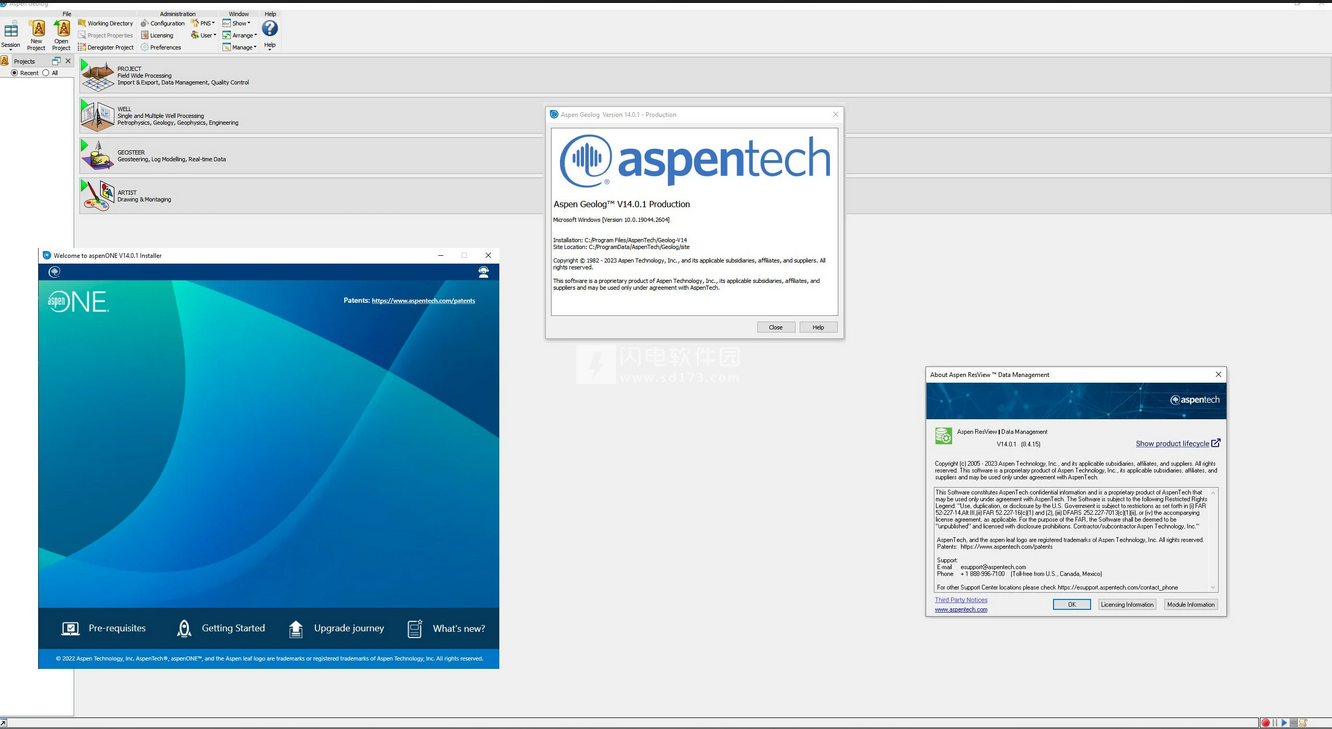The width and height of the screenshot is (1332, 729).
Task: Open Working Directory in File group
Action: (105, 23)
